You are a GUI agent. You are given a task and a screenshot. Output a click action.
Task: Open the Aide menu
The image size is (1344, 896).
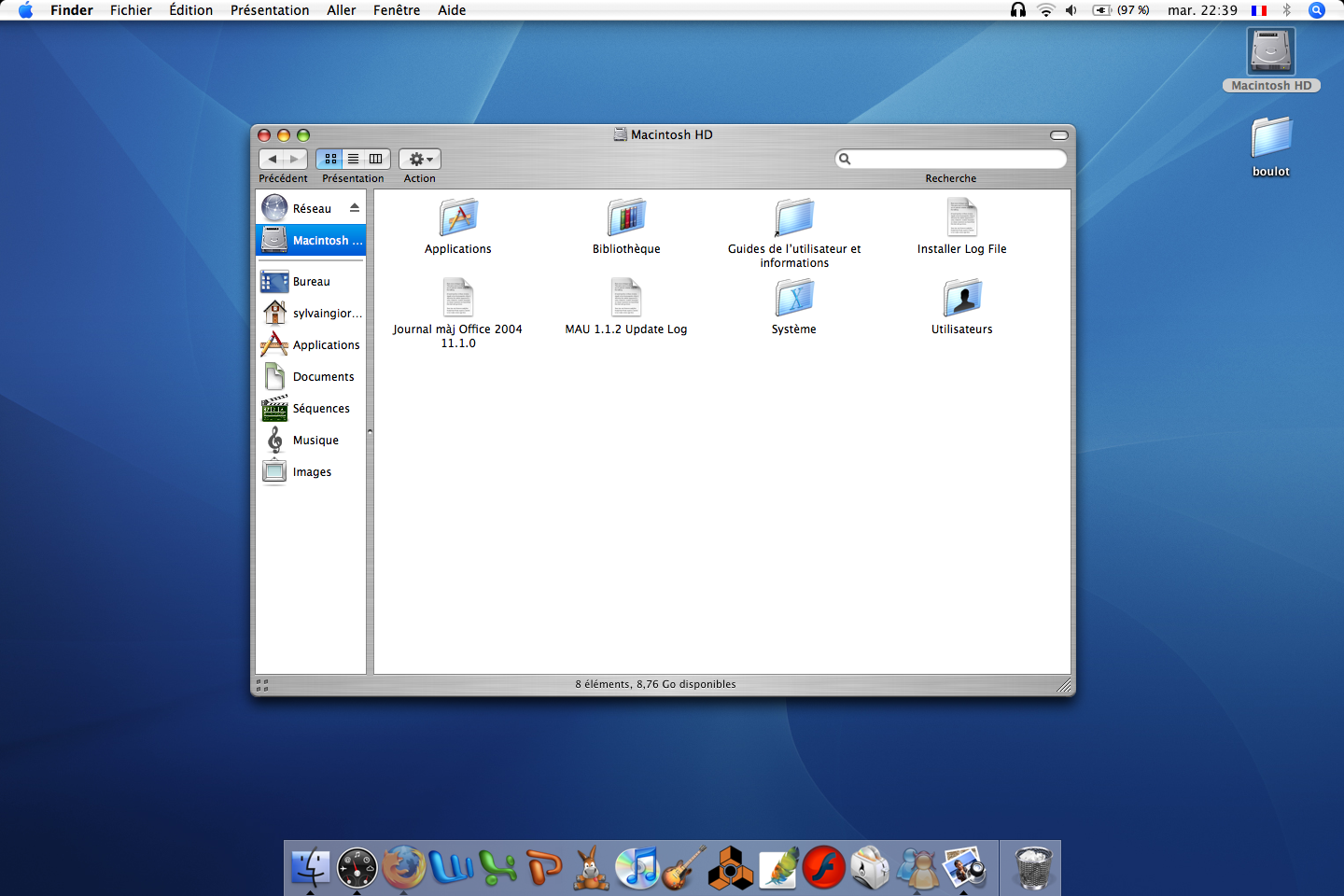[452, 10]
